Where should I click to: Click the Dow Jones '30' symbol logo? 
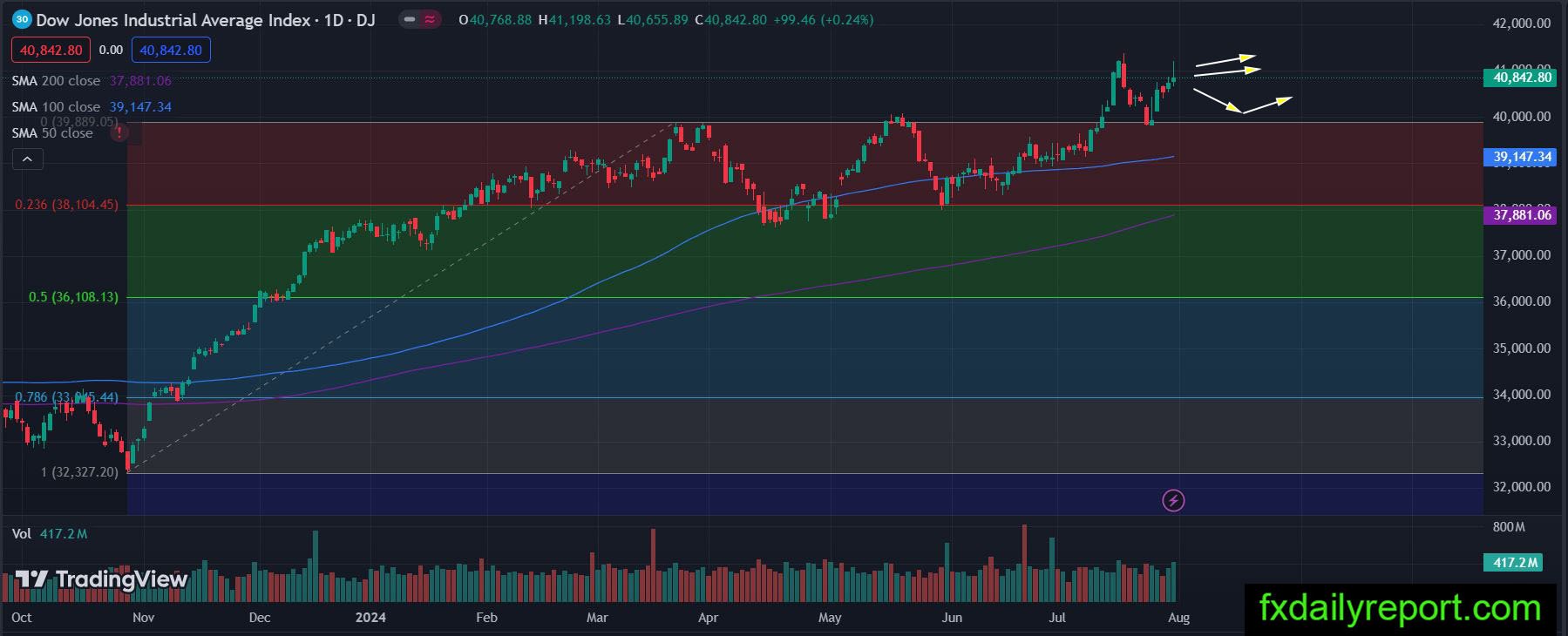tap(22, 19)
